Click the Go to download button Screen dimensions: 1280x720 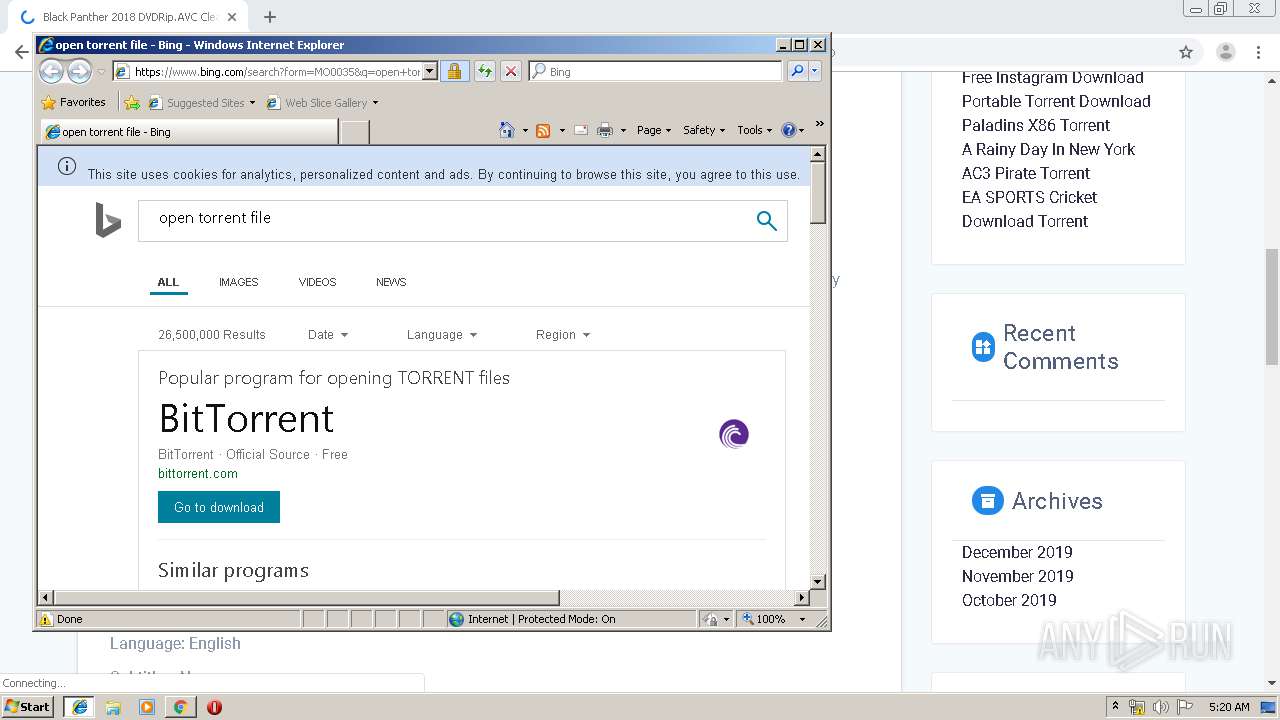219,507
